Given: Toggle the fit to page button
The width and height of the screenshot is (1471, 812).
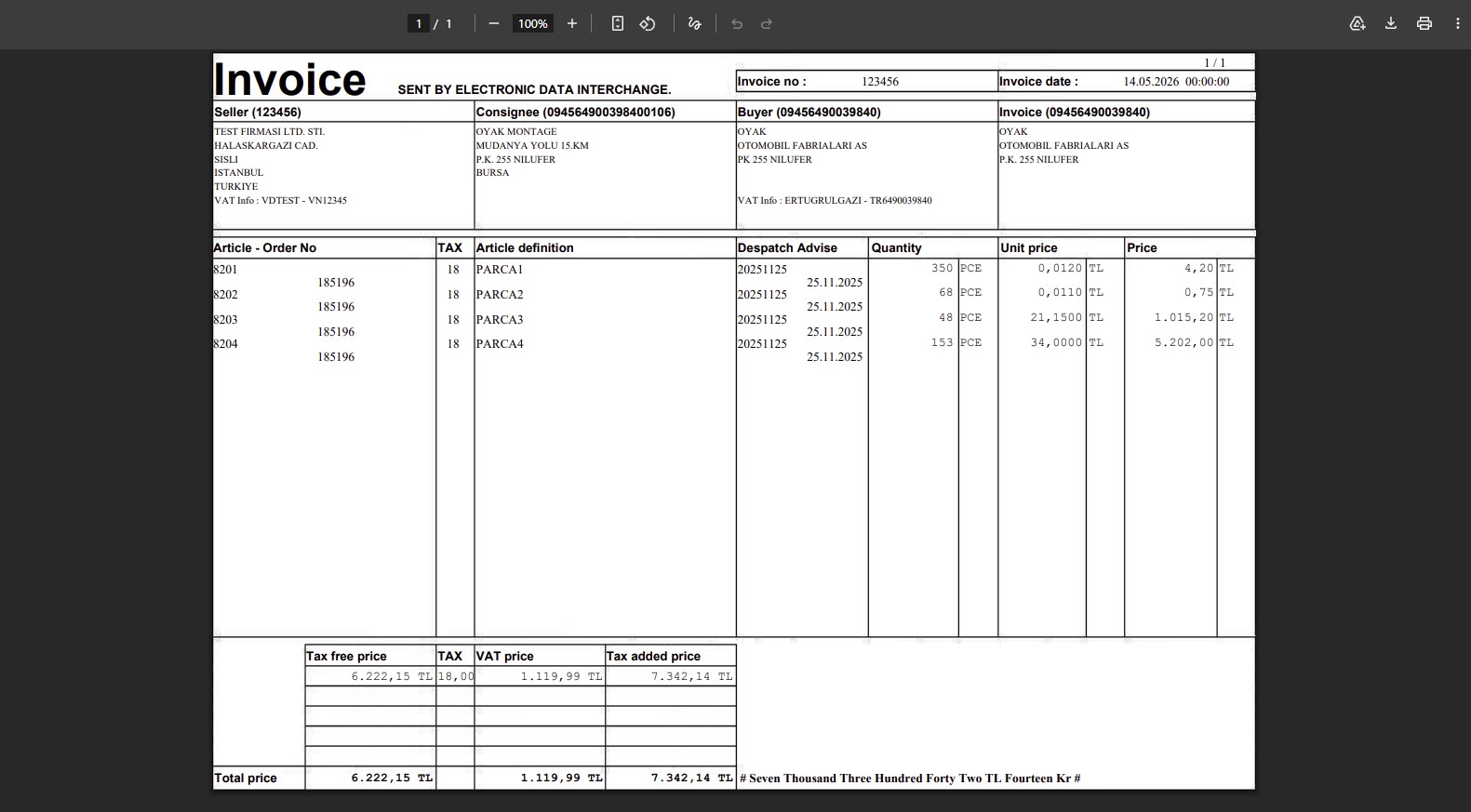Looking at the screenshot, I should point(618,23).
